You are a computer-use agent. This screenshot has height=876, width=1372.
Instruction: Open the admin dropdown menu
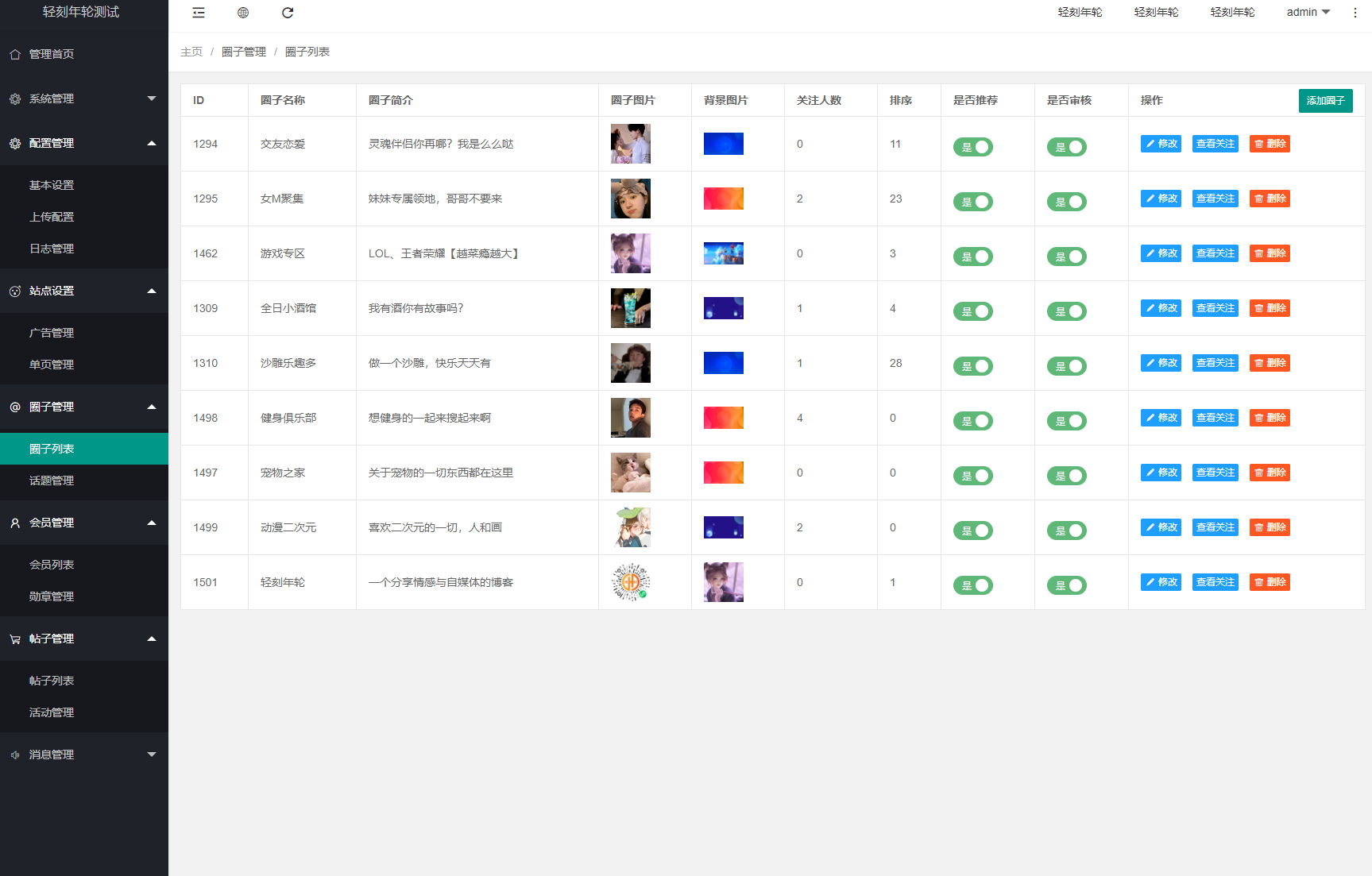[x=1308, y=12]
